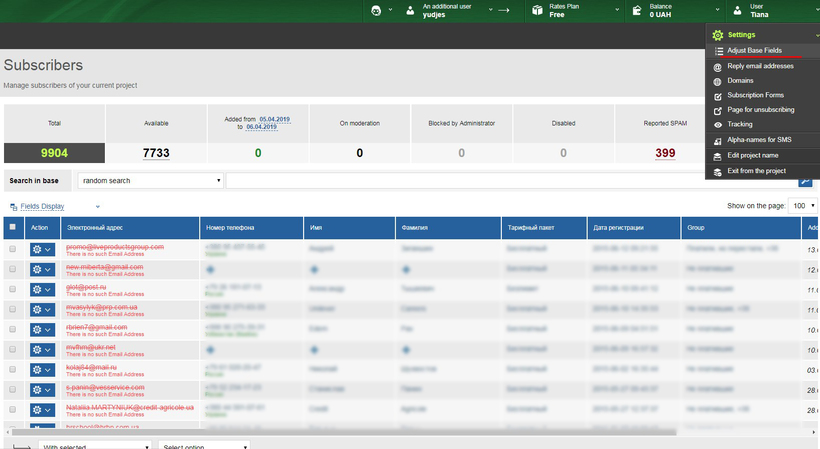The width and height of the screenshot is (820, 449).
Task: Click the User Tiana avatar icon
Action: click(x=737, y=10)
